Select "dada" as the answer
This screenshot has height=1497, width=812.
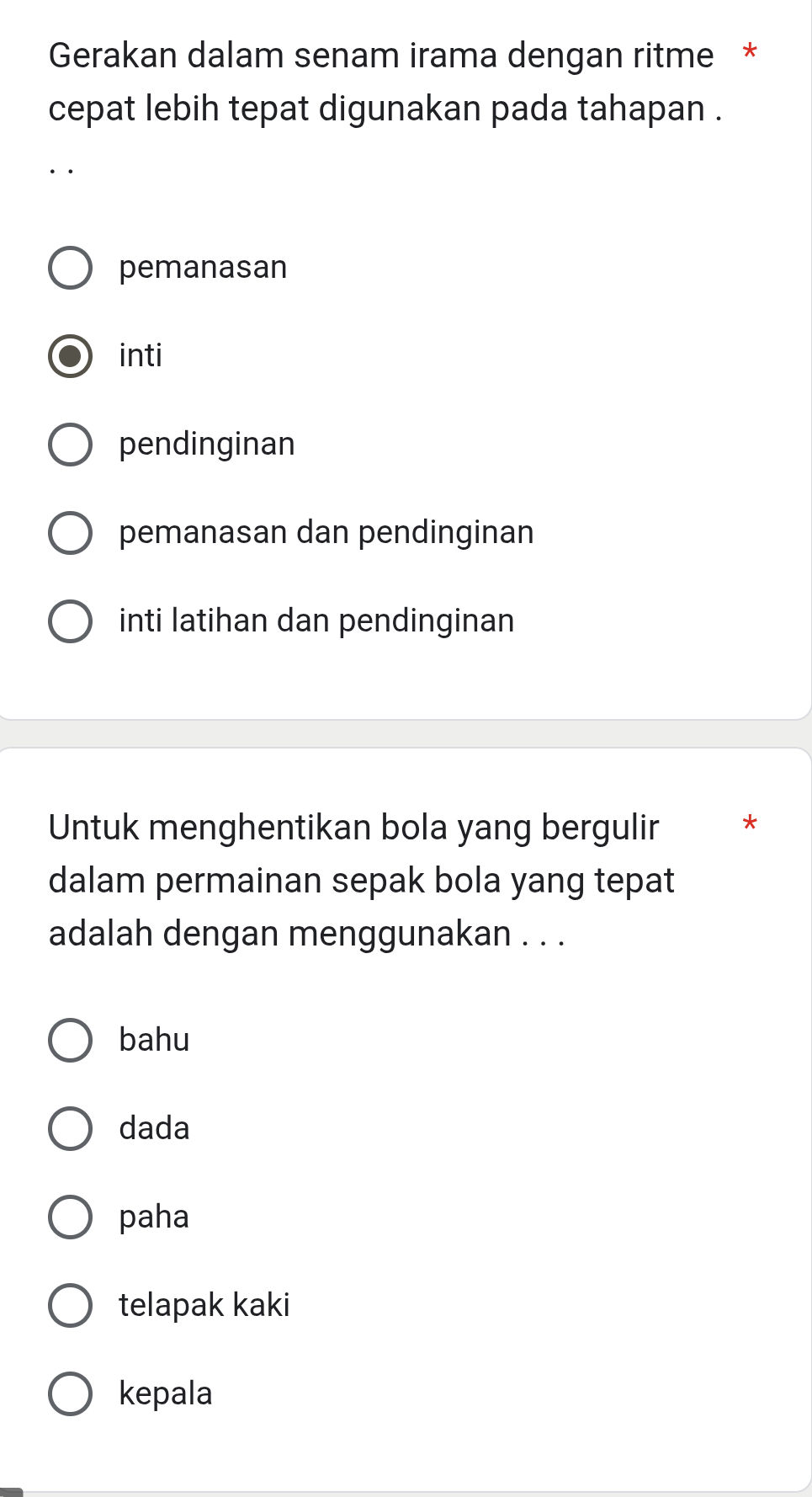click(71, 1129)
